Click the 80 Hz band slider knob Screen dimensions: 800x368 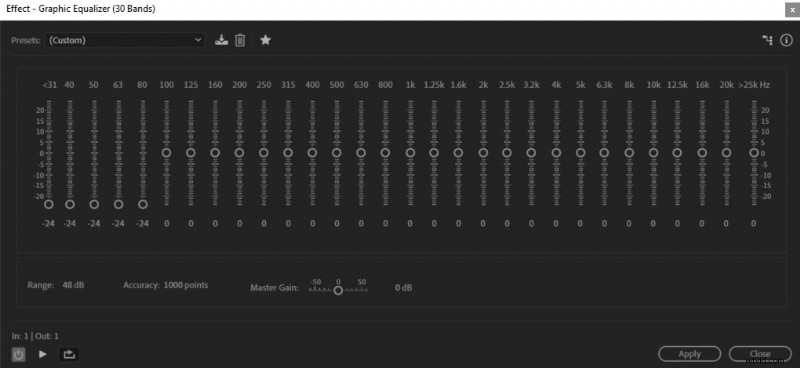(x=142, y=204)
